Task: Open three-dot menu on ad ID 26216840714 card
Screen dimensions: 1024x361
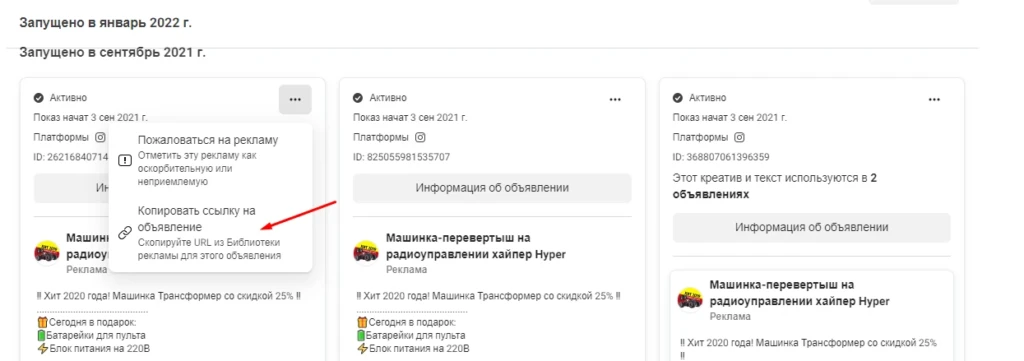Action: [x=295, y=99]
